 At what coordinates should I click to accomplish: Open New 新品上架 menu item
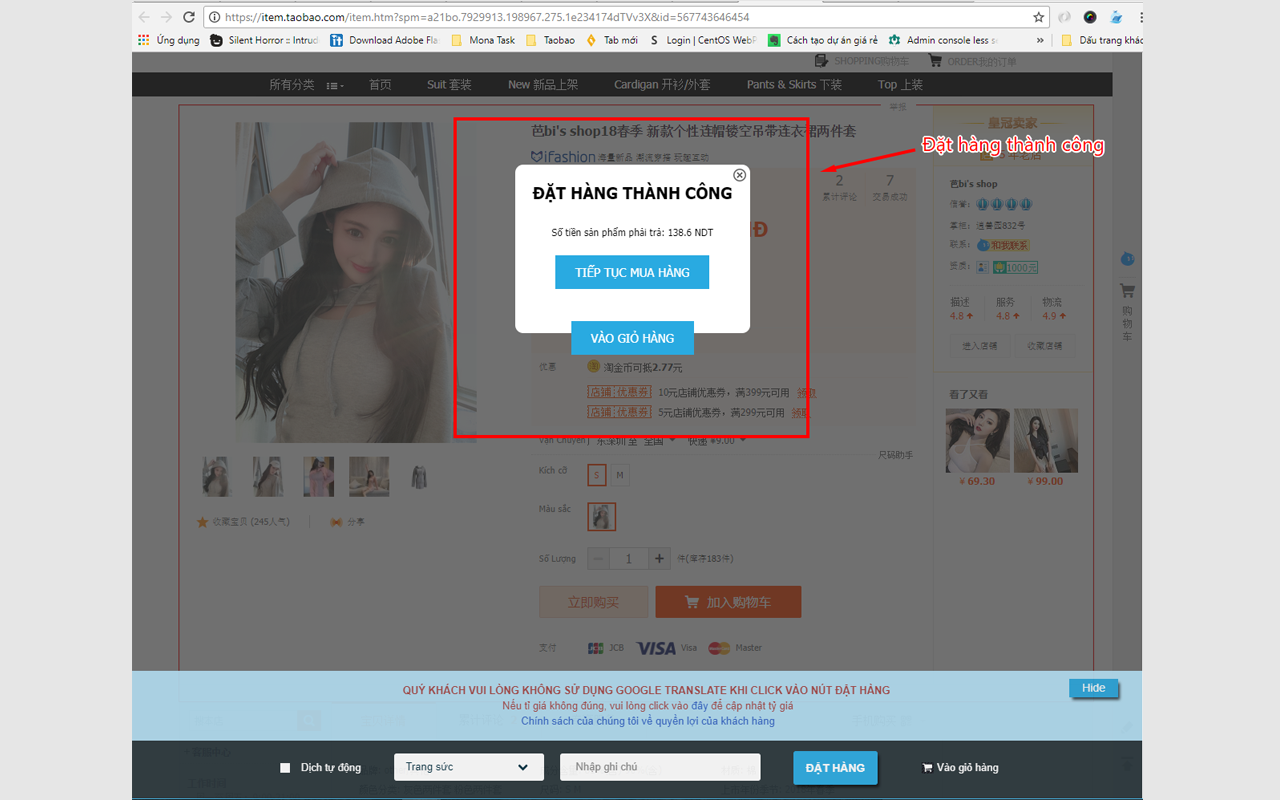pyautogui.click(x=543, y=85)
